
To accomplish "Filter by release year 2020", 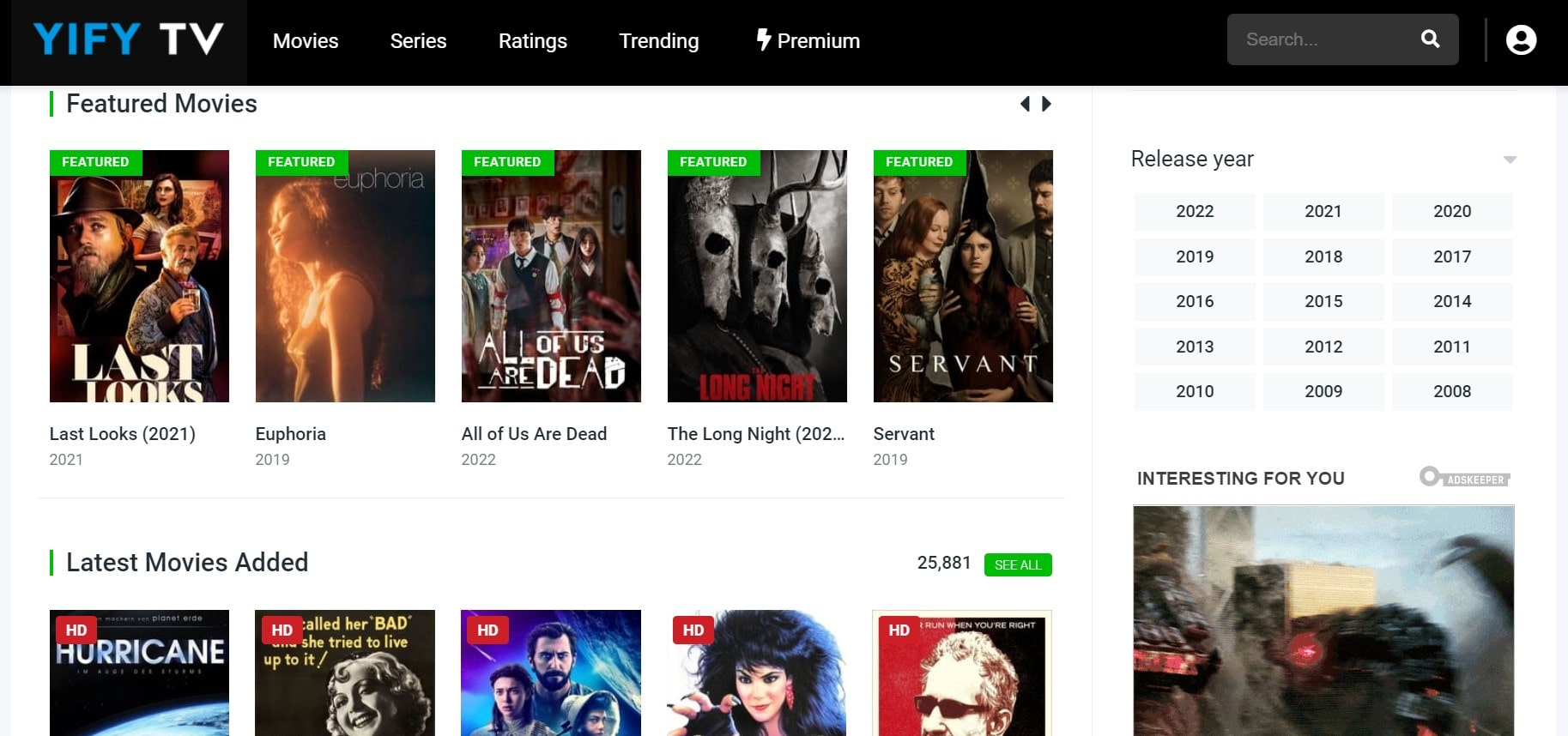I will (x=1452, y=211).
